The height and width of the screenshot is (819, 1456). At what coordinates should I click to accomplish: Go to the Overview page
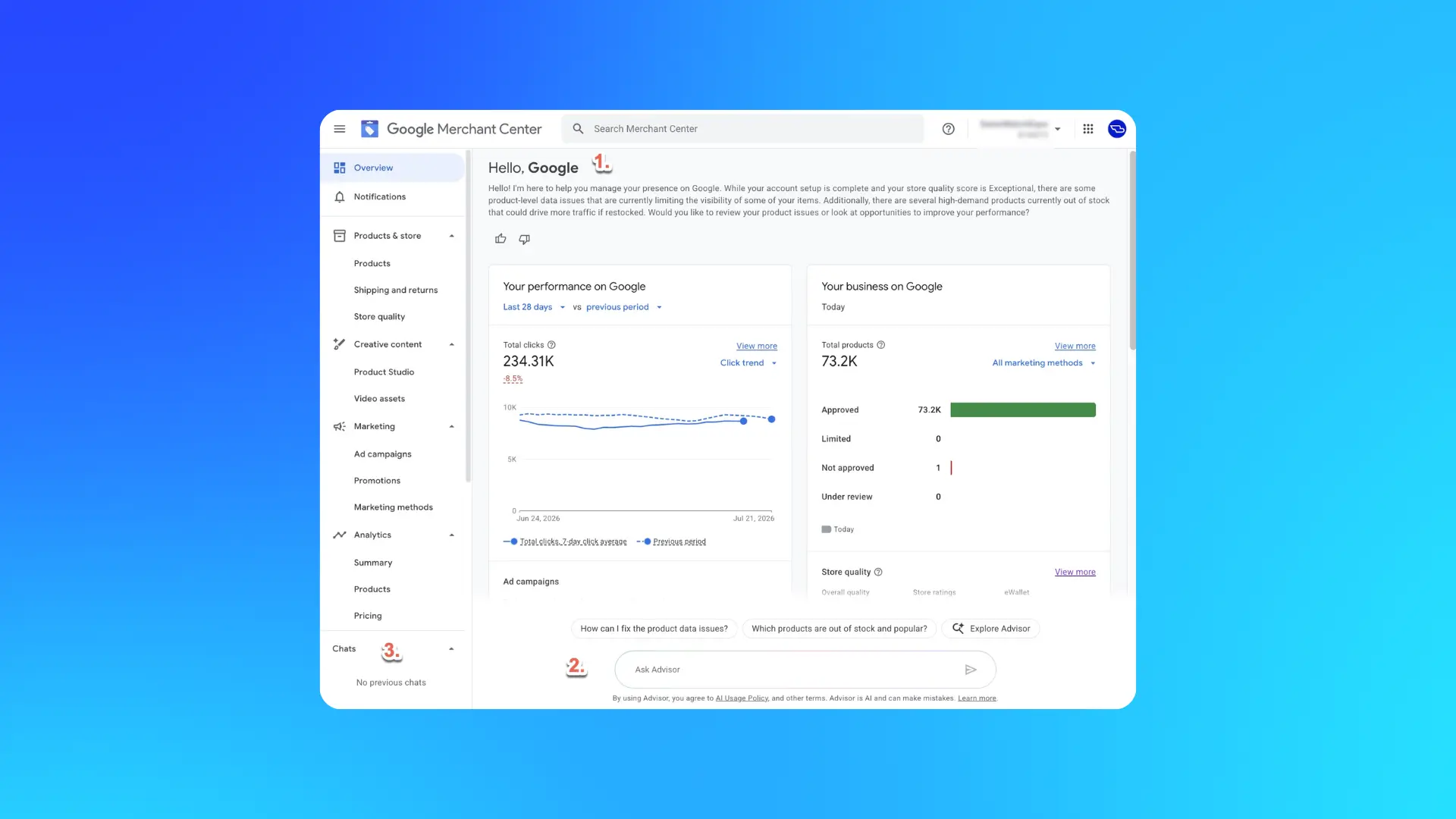[393, 168]
